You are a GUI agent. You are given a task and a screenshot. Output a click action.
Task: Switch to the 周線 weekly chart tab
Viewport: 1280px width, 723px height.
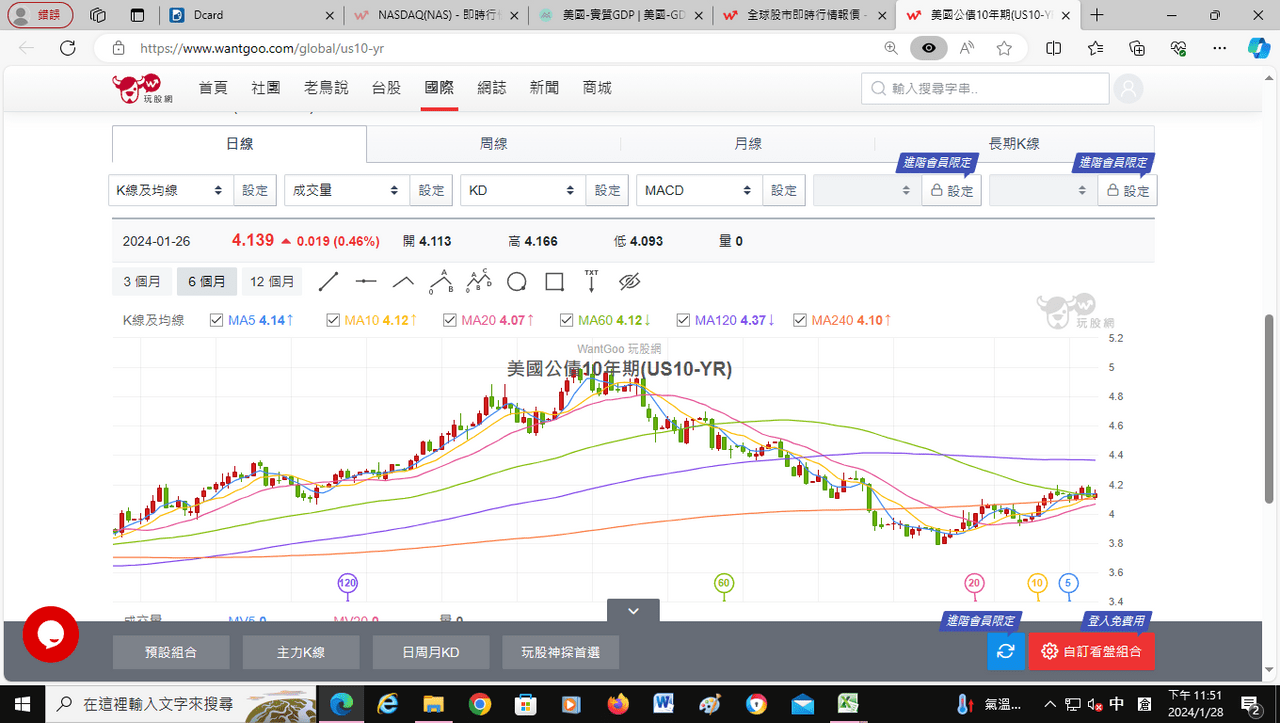(494, 144)
